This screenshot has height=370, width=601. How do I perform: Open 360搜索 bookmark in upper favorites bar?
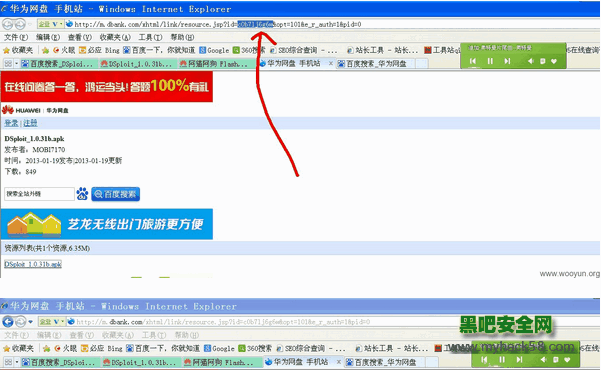coord(249,50)
